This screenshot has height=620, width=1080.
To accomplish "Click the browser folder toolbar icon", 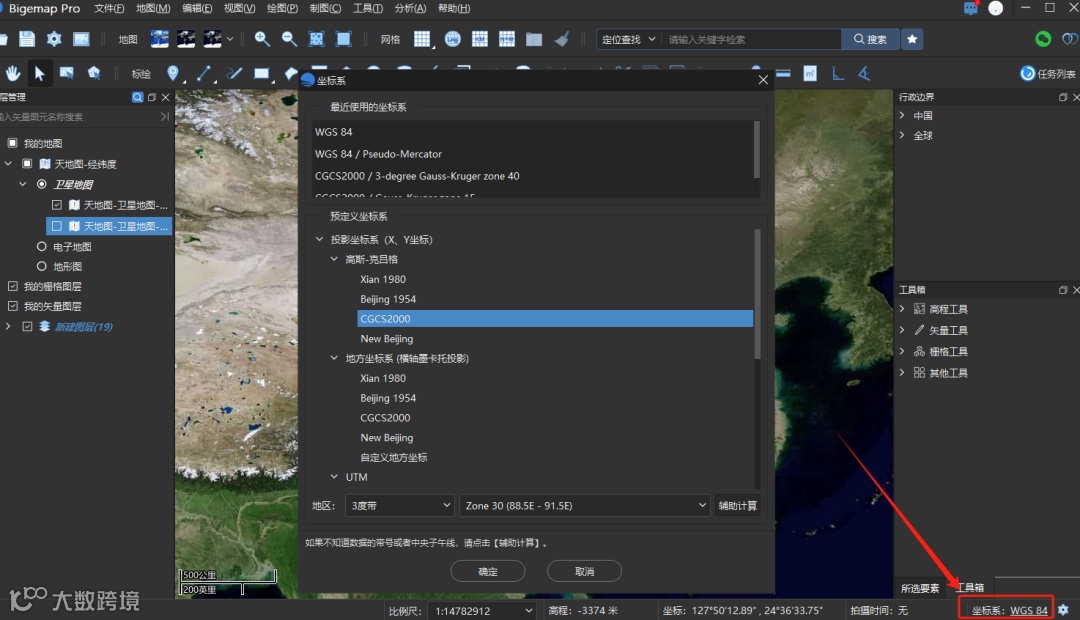I will [x=534, y=39].
